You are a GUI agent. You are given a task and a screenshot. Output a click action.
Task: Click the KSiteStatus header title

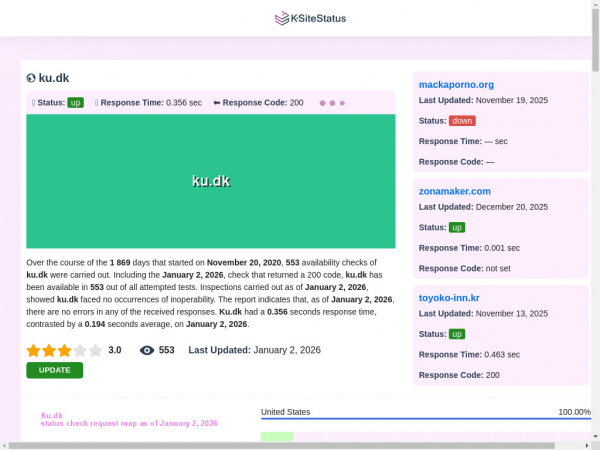coord(304,18)
